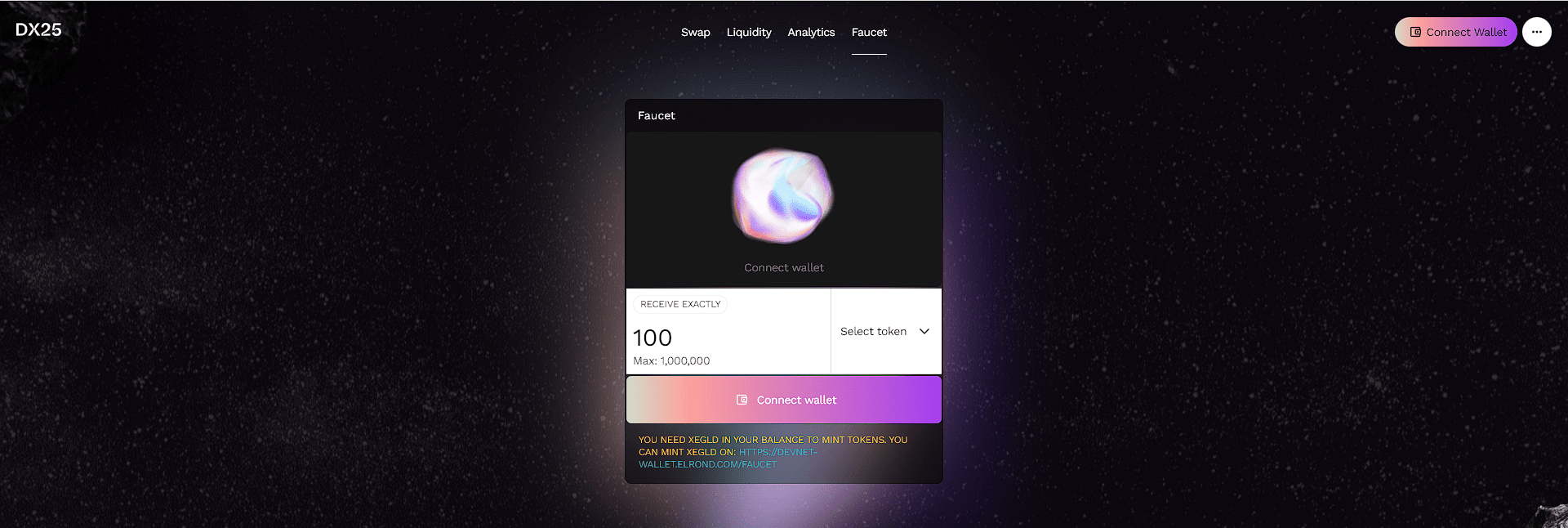Select the Faucet nav tab
This screenshot has height=528, width=1568.
coord(869,32)
